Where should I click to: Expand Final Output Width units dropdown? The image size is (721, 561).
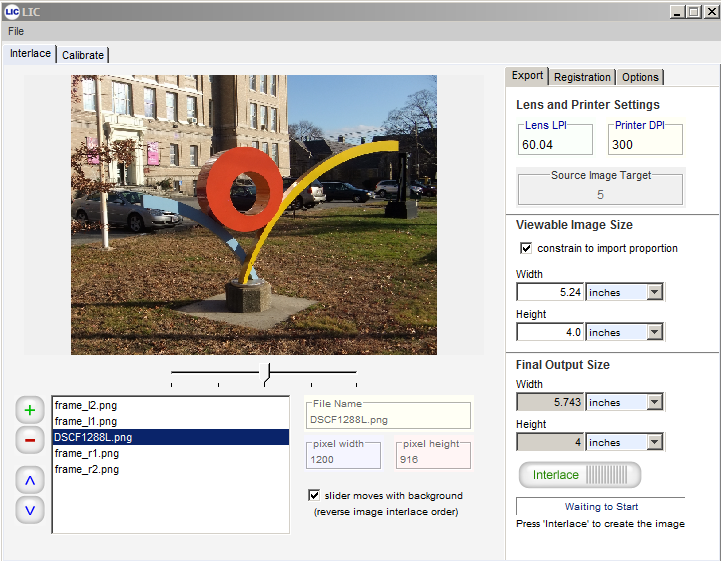[655, 402]
